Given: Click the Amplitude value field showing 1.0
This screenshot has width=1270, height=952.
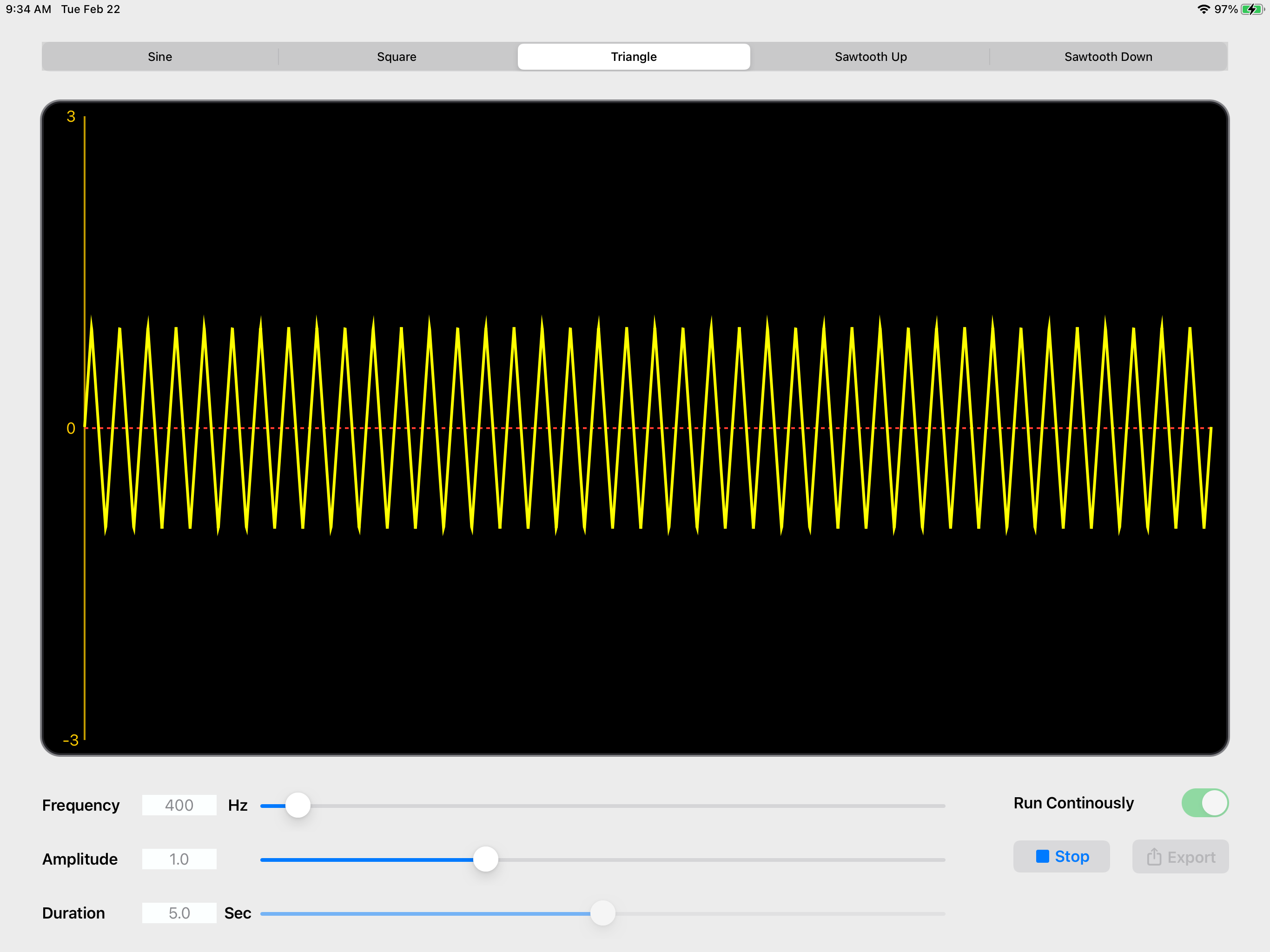Looking at the screenshot, I should point(179,859).
